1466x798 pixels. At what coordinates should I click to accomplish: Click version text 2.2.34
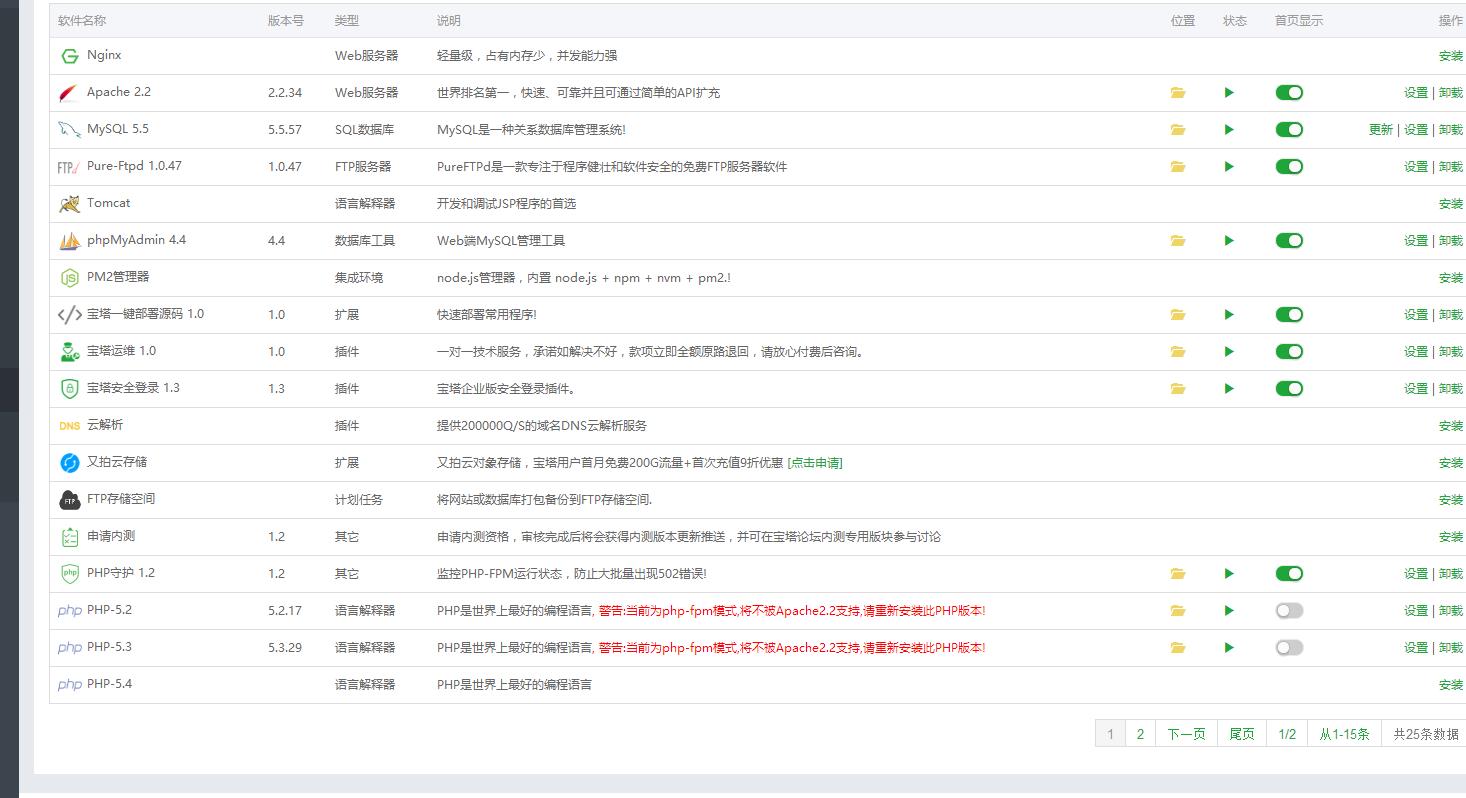285,93
